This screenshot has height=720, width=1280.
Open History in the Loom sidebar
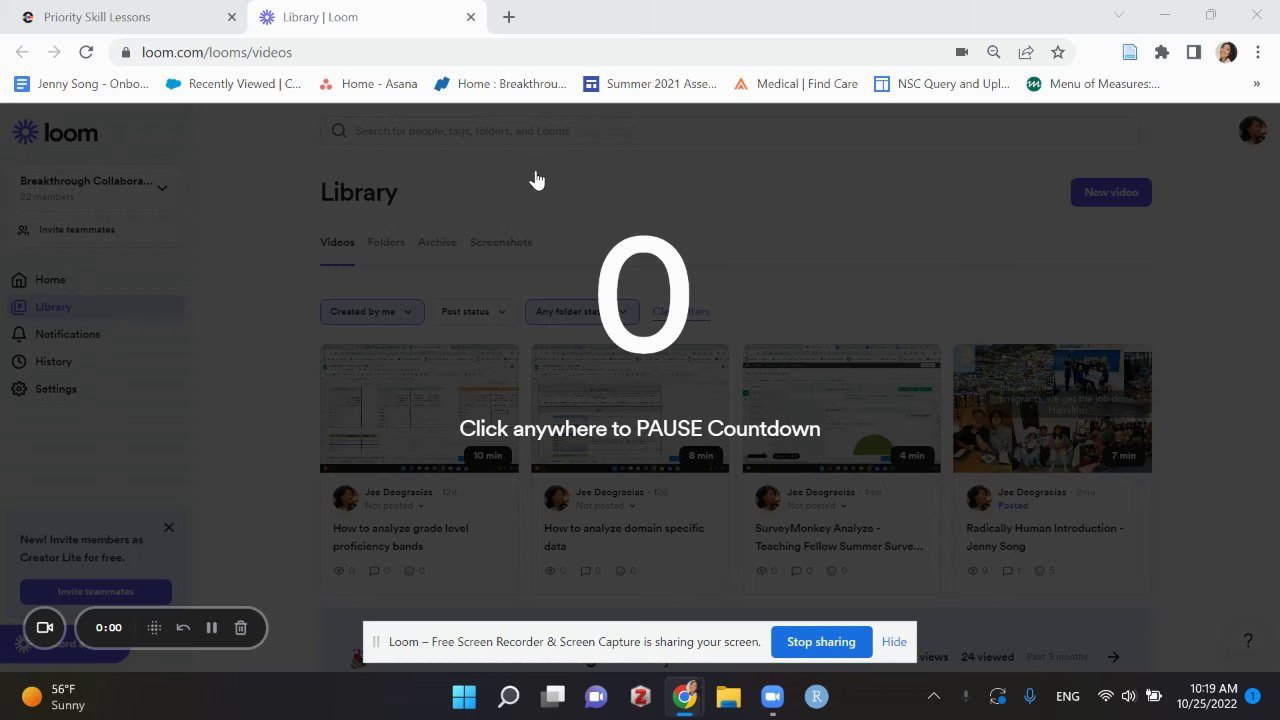(53, 361)
